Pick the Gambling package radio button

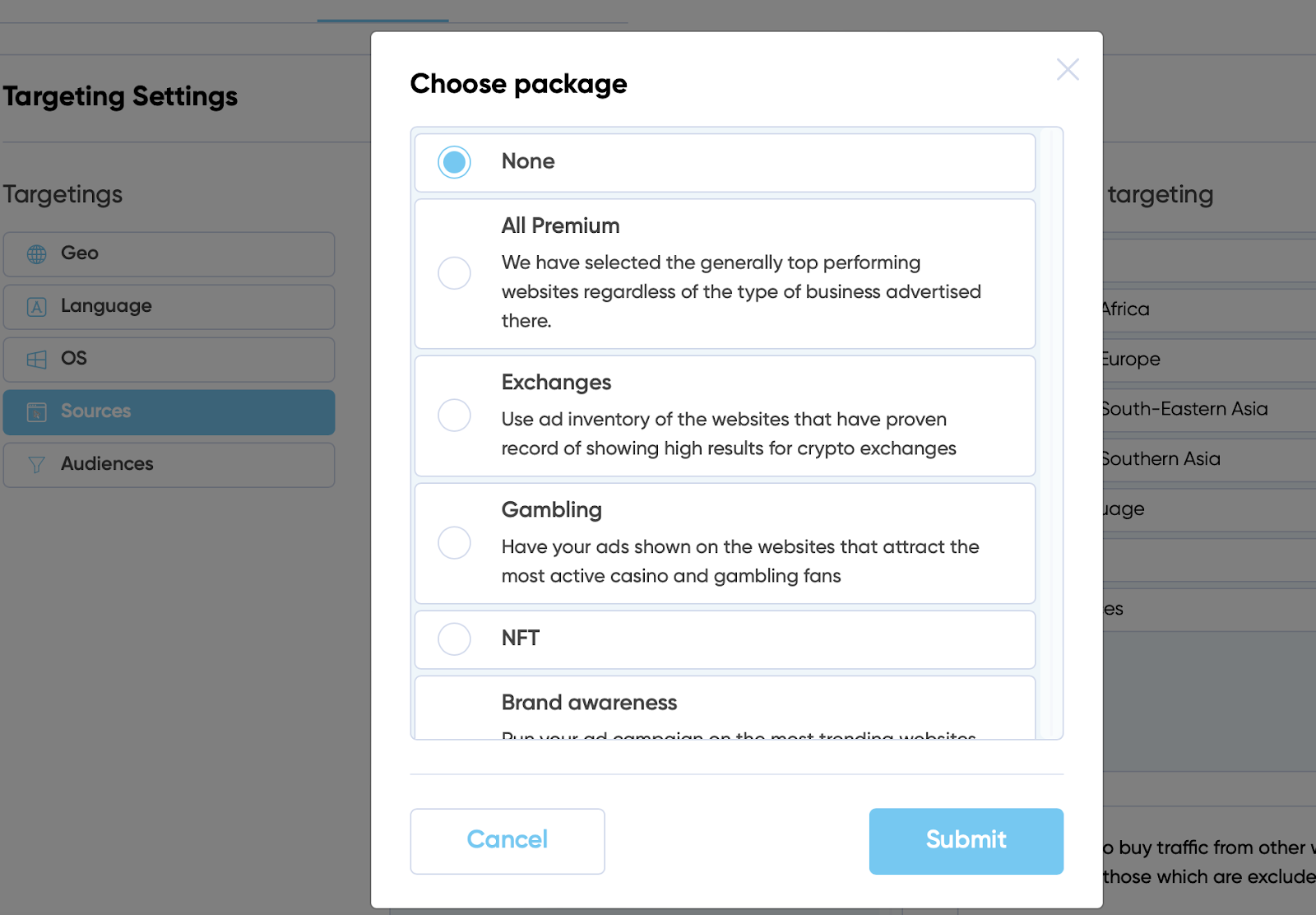(x=454, y=543)
